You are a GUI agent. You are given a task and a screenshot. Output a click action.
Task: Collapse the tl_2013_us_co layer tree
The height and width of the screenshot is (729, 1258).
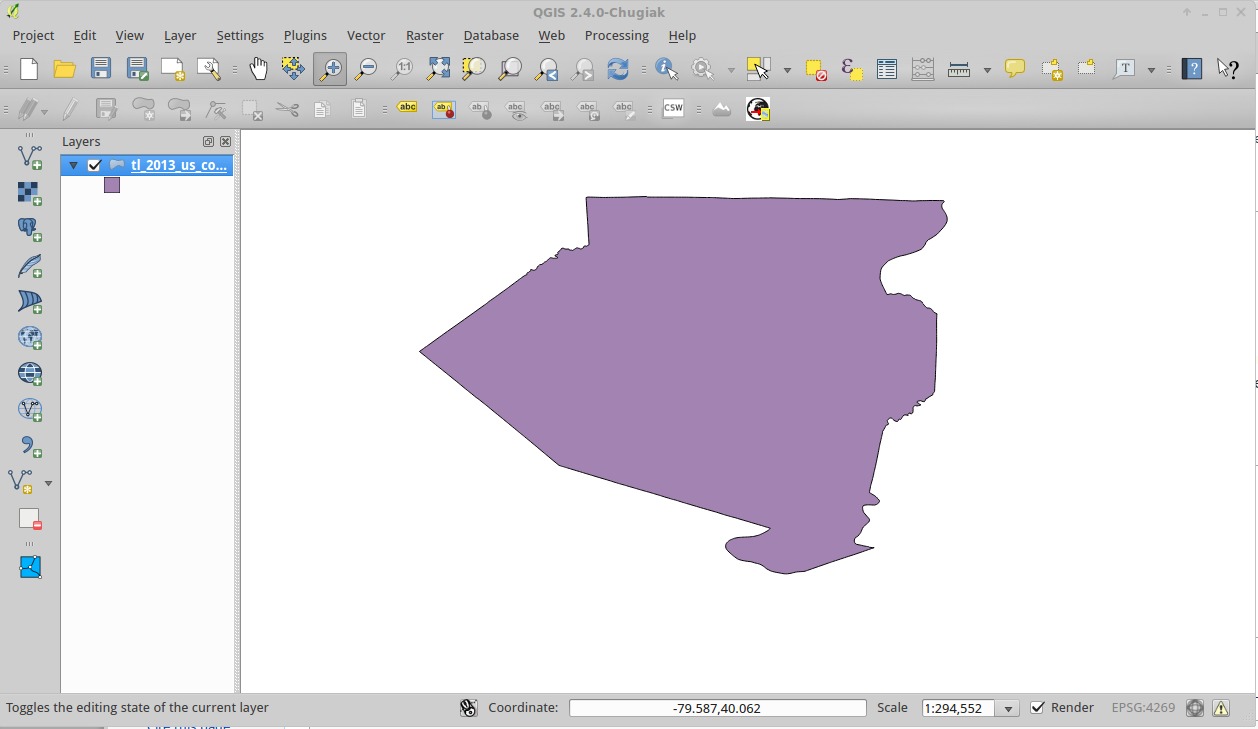point(73,166)
